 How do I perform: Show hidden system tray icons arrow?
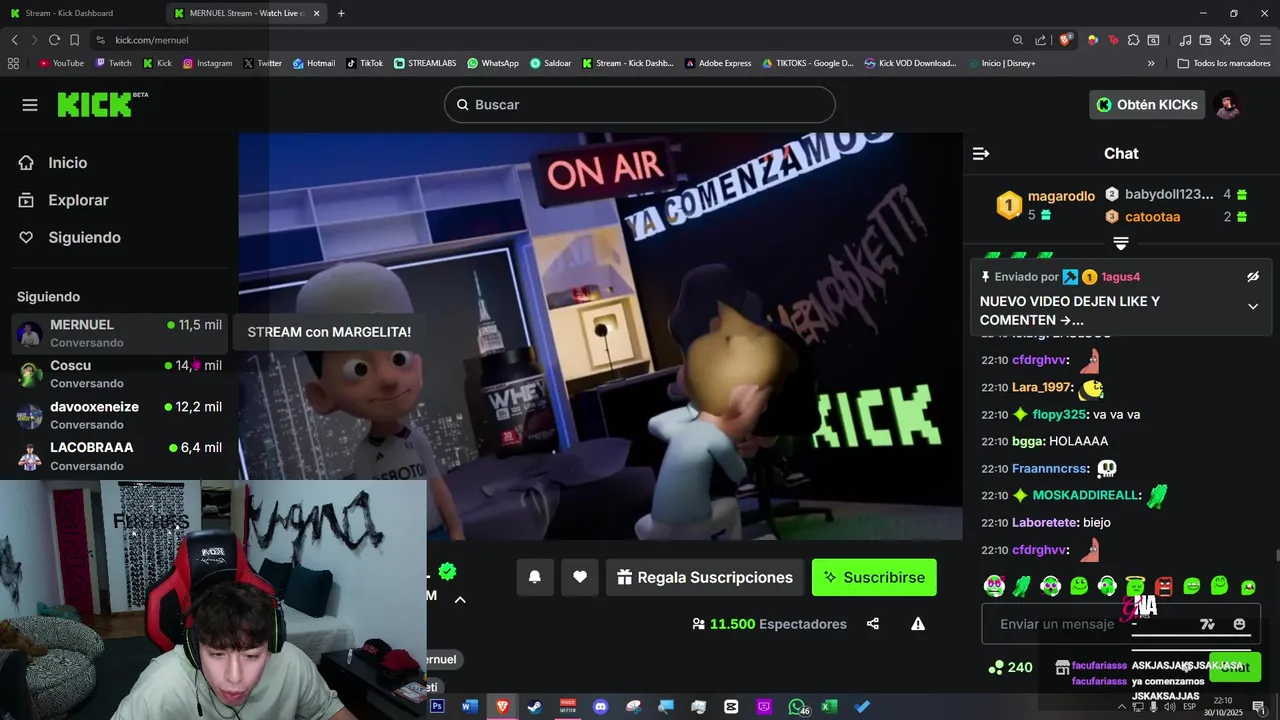pyautogui.click(x=1121, y=707)
